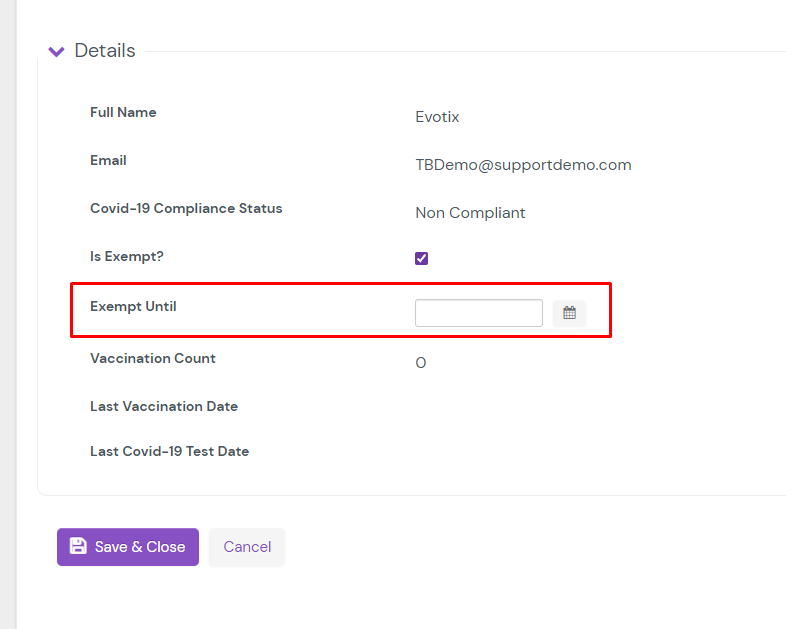This screenshot has width=786, height=629.
Task: Cancel the form changes
Action: [247, 547]
